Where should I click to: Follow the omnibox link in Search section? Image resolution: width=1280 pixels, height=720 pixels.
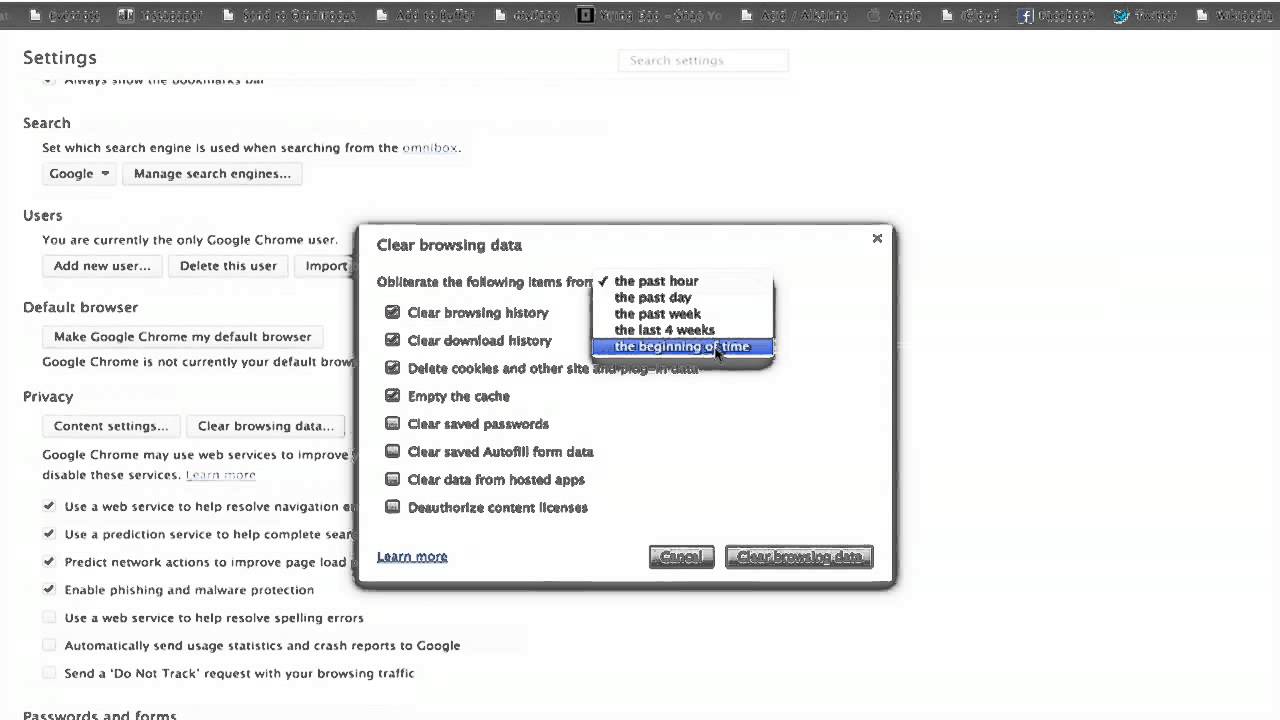pyautogui.click(x=430, y=148)
